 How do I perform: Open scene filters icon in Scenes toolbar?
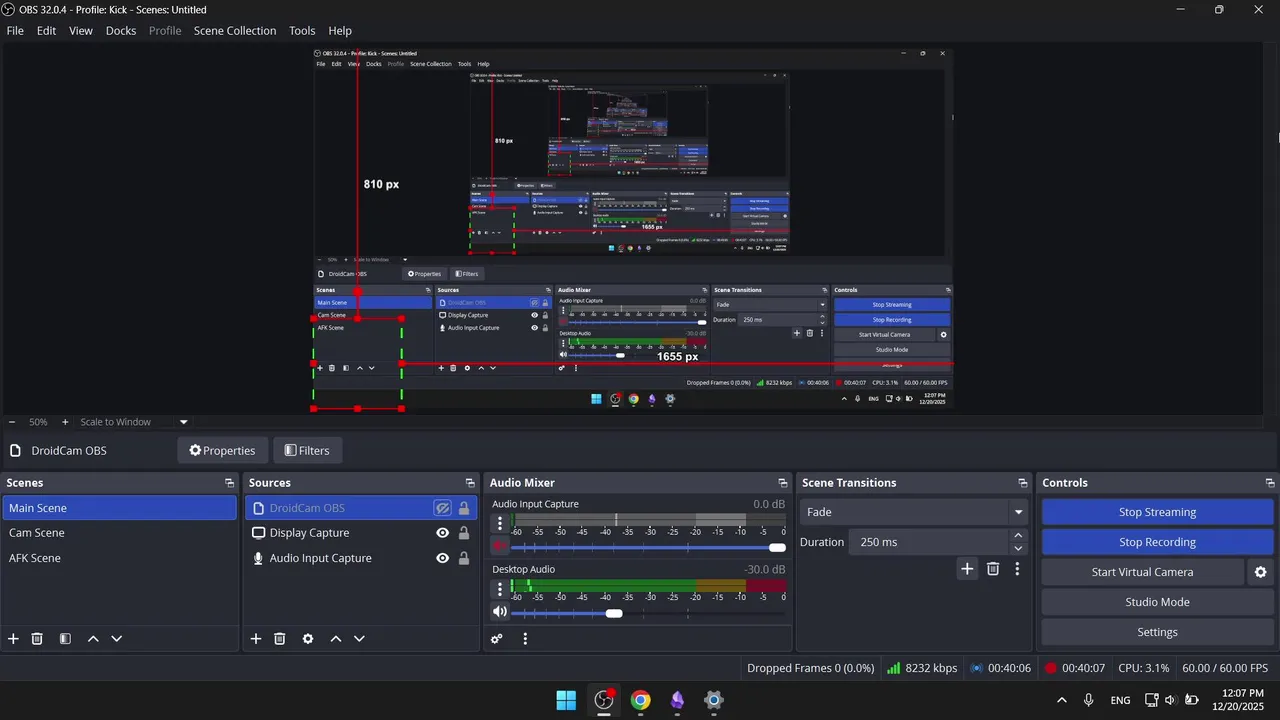click(65, 639)
